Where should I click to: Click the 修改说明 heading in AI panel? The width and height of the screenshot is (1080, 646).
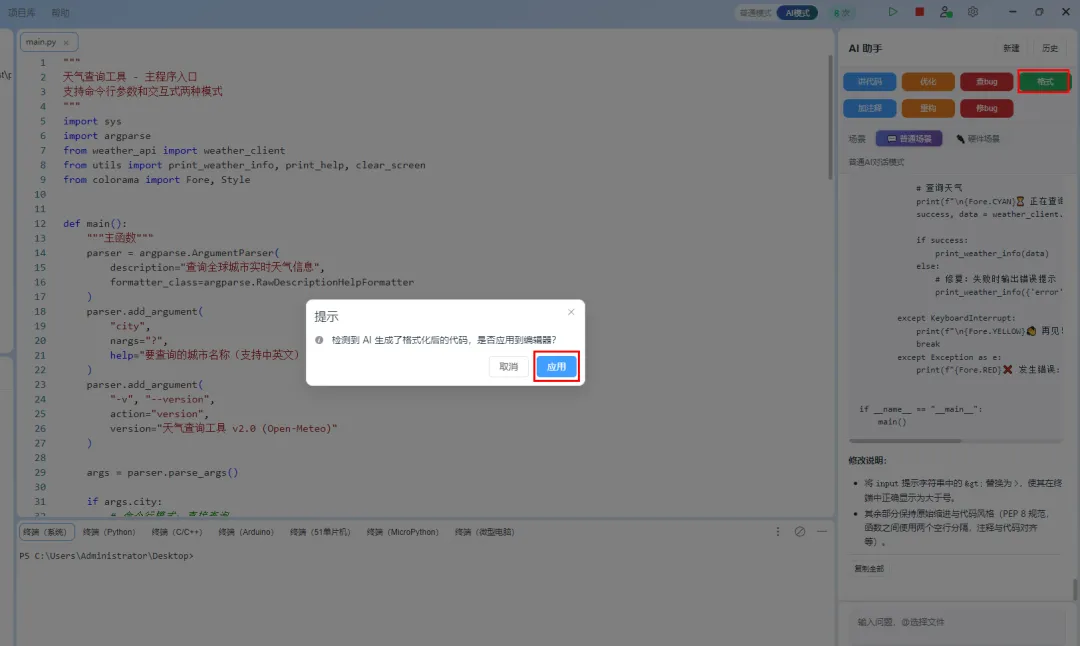coord(867,461)
